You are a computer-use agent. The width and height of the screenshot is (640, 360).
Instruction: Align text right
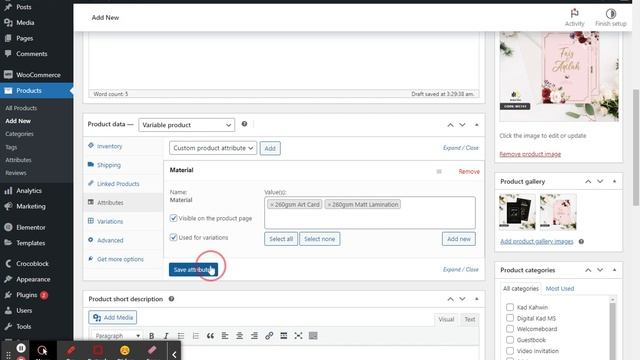[254, 336]
